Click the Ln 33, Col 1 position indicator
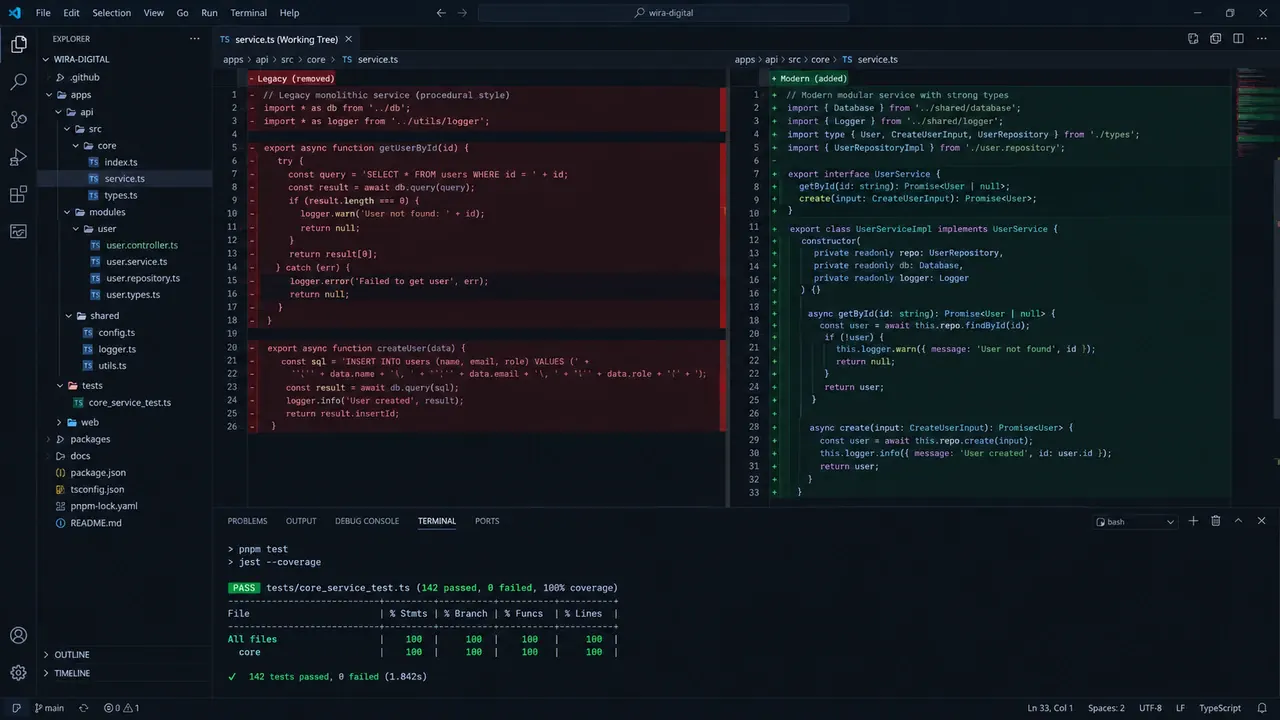The image size is (1280, 720). pyautogui.click(x=1050, y=708)
